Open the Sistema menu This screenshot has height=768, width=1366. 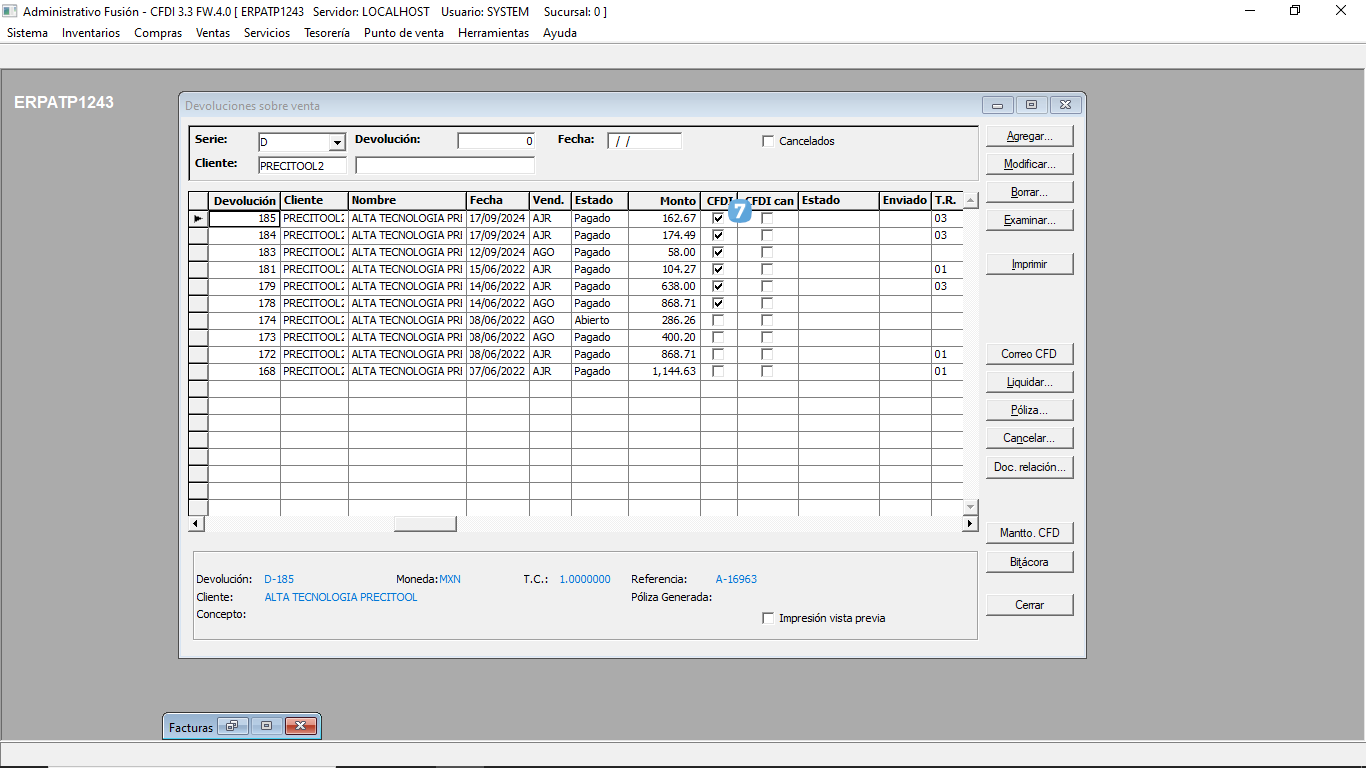(27, 33)
